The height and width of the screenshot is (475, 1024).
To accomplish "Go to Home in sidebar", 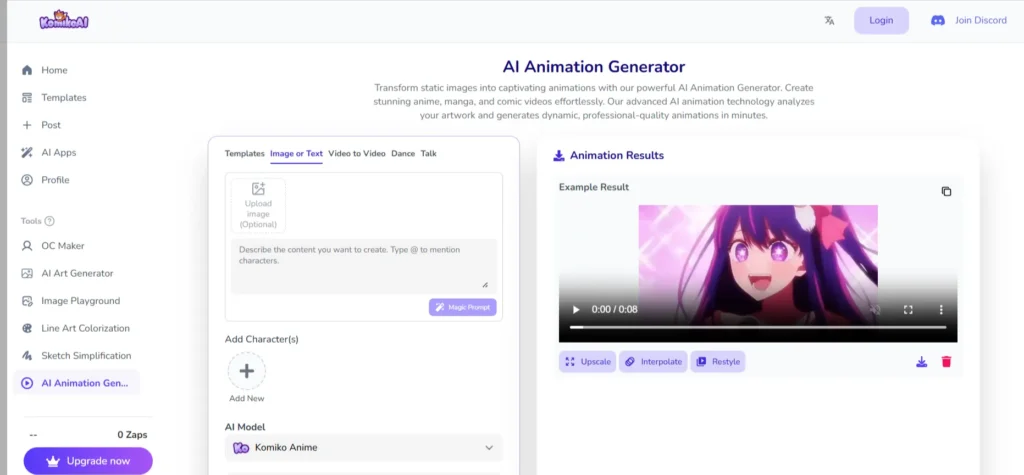I will 54,70.
